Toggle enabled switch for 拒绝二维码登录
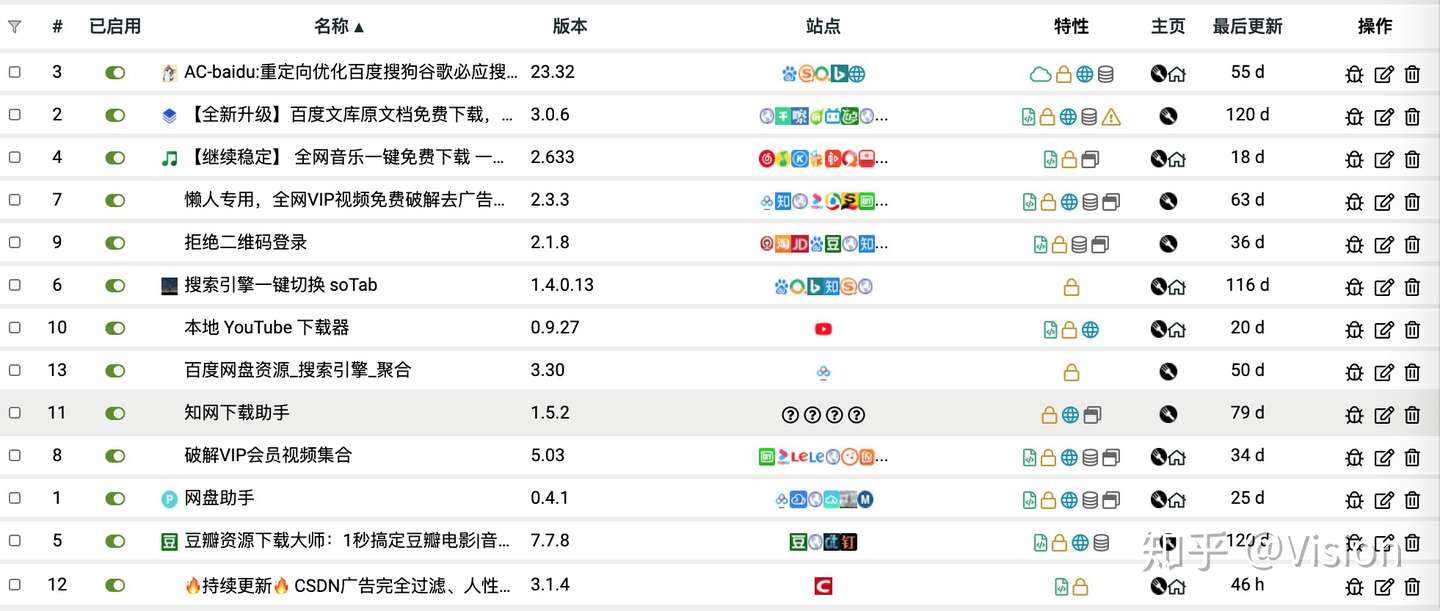Screen dimensions: 1440x611 115,243
